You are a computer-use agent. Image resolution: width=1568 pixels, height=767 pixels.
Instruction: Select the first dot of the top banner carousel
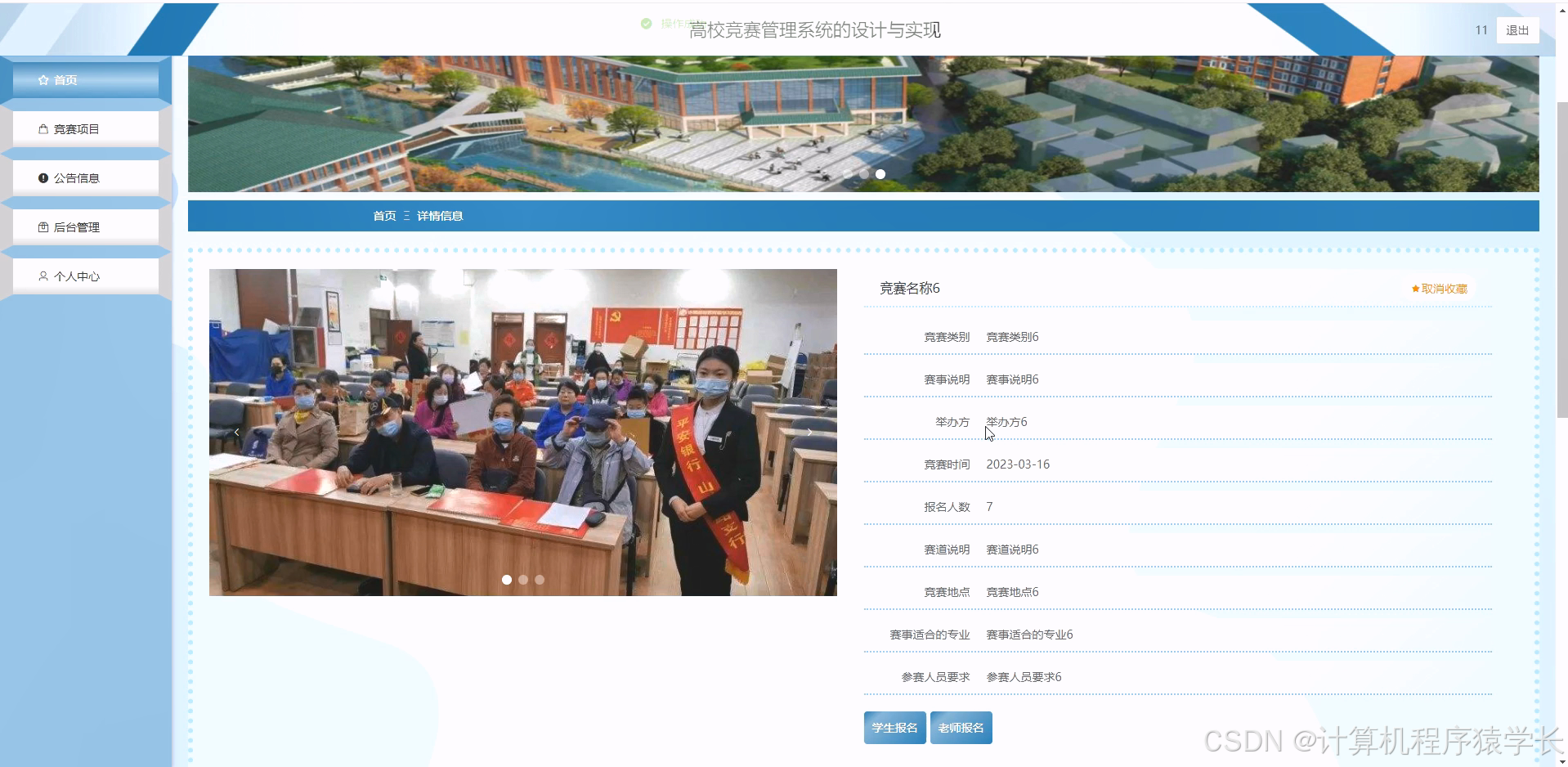(x=847, y=173)
